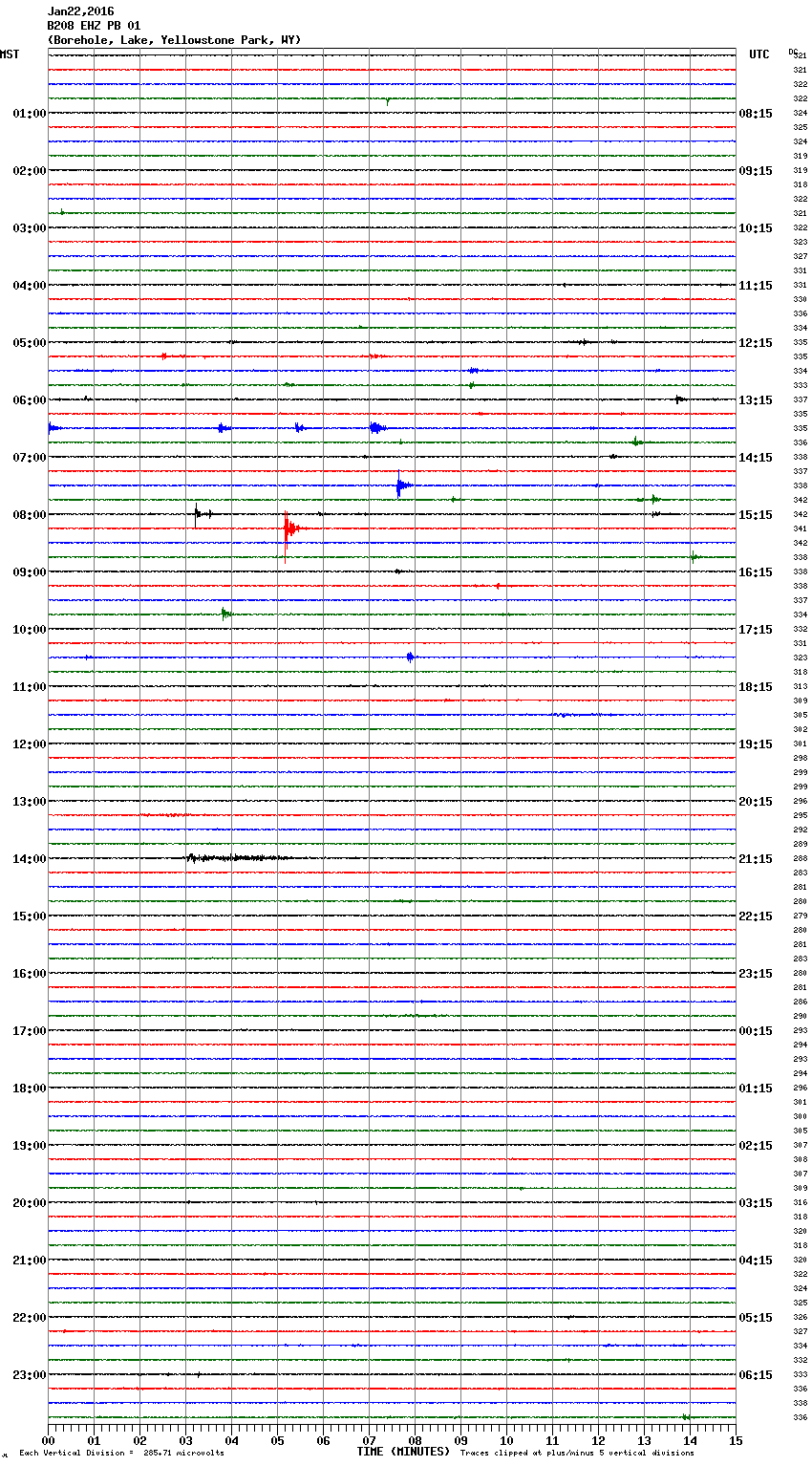This screenshot has height=1466, width=812.
Task: Select the 17:00 MST row label
Action: click(30, 1031)
